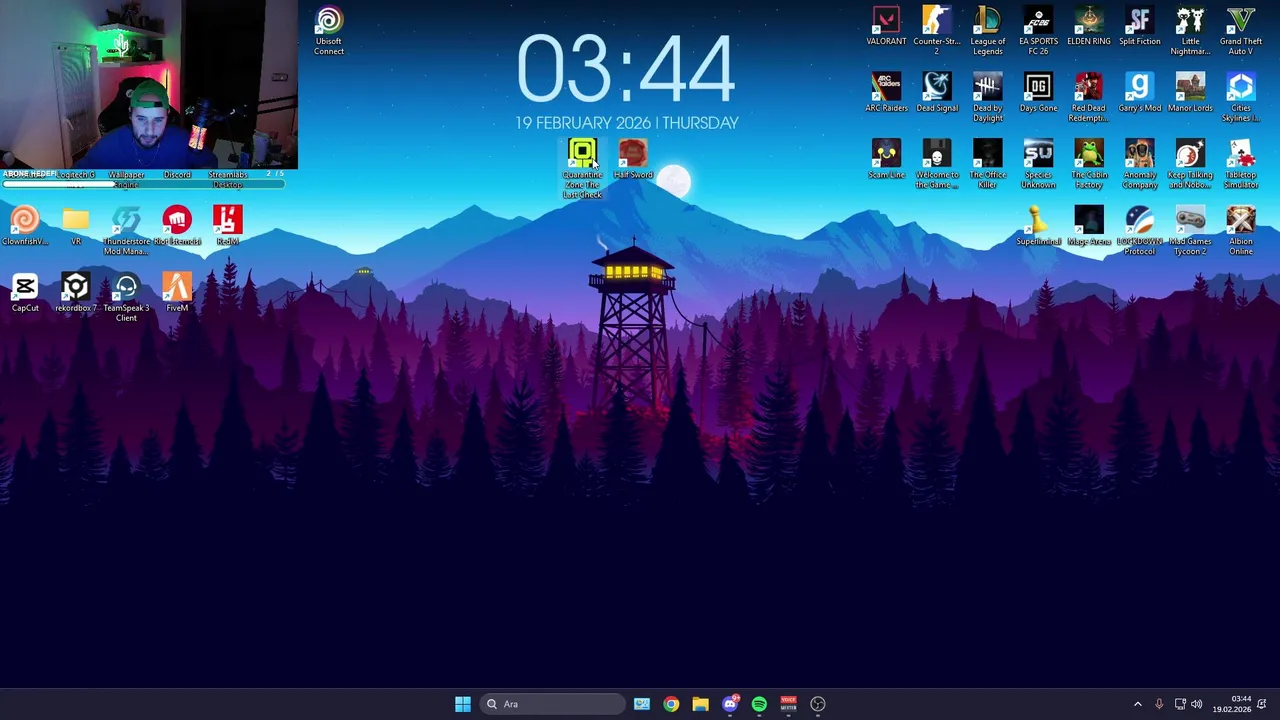The image size is (1280, 720).
Task: Click the FiveM desktop icon
Action: pyautogui.click(x=177, y=293)
